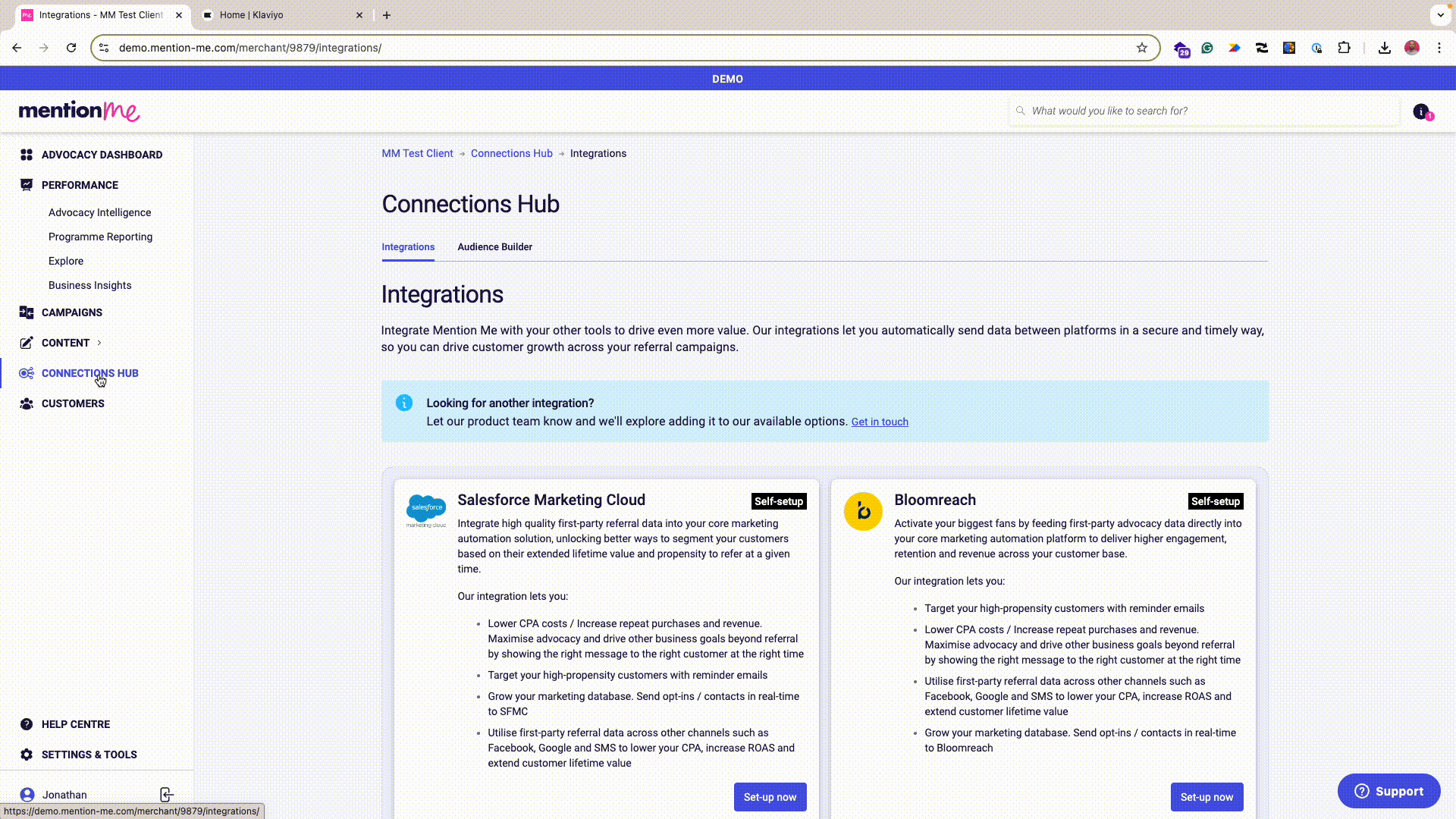Click the Campaigns icon in sidebar

coord(27,312)
